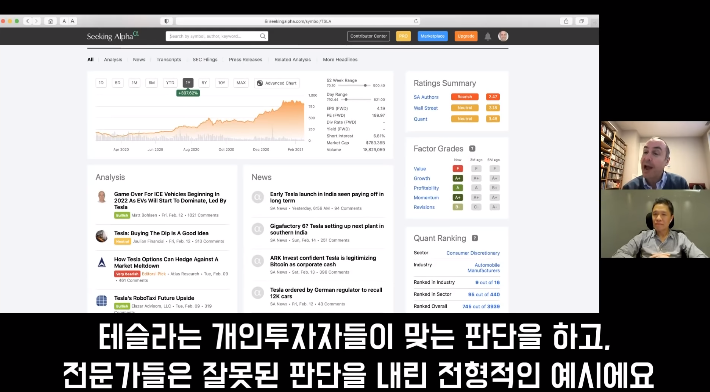Select the 6M chart range
This screenshot has width=710, height=392.
click(152, 83)
